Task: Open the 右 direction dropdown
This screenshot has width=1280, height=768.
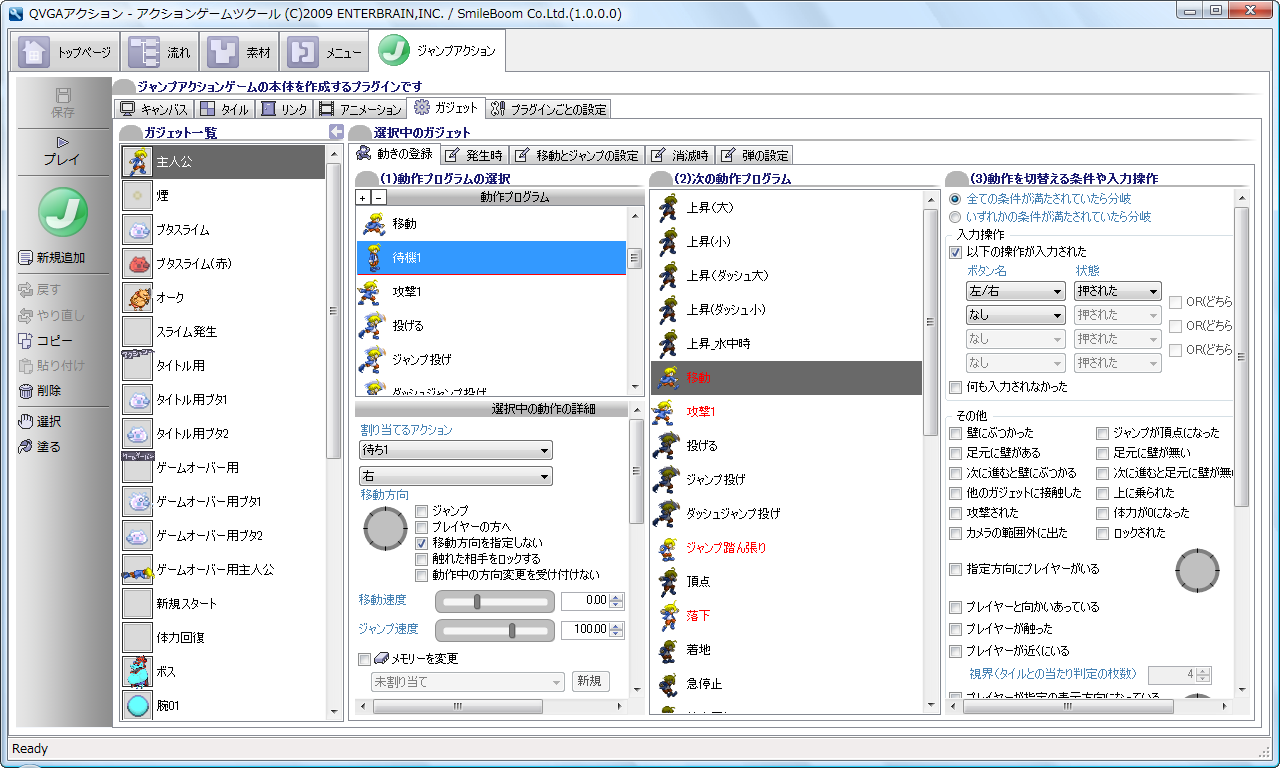Action: (456, 476)
